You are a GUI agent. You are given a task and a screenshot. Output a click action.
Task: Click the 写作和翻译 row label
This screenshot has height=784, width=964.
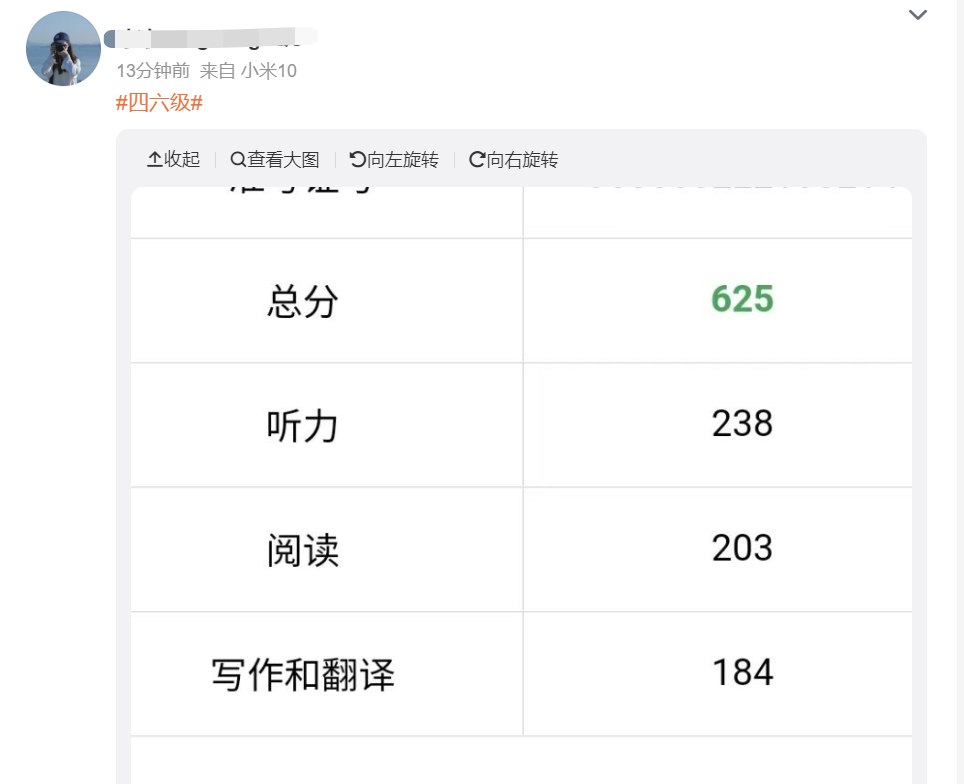coord(302,674)
